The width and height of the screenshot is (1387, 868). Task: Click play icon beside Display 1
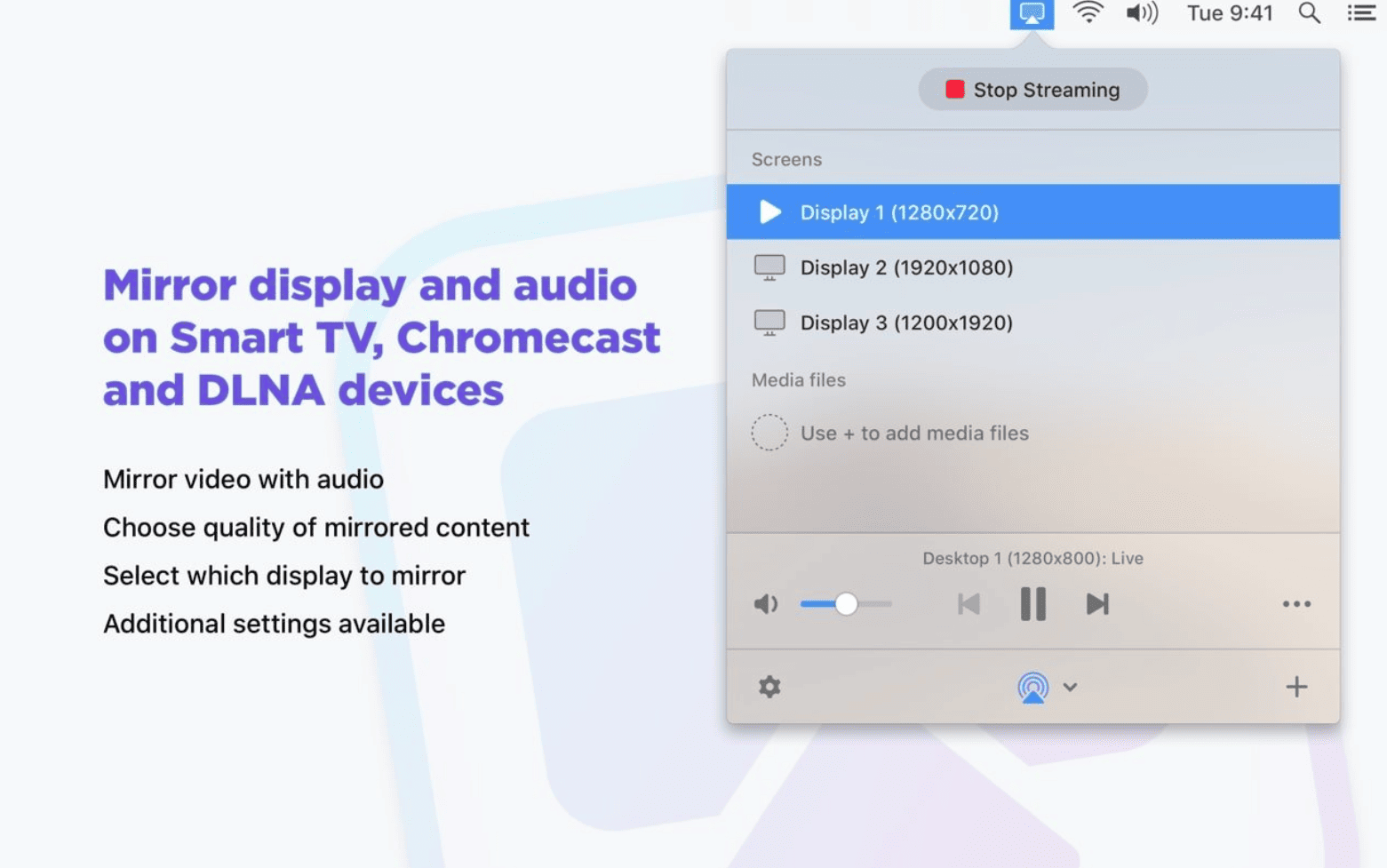[770, 212]
